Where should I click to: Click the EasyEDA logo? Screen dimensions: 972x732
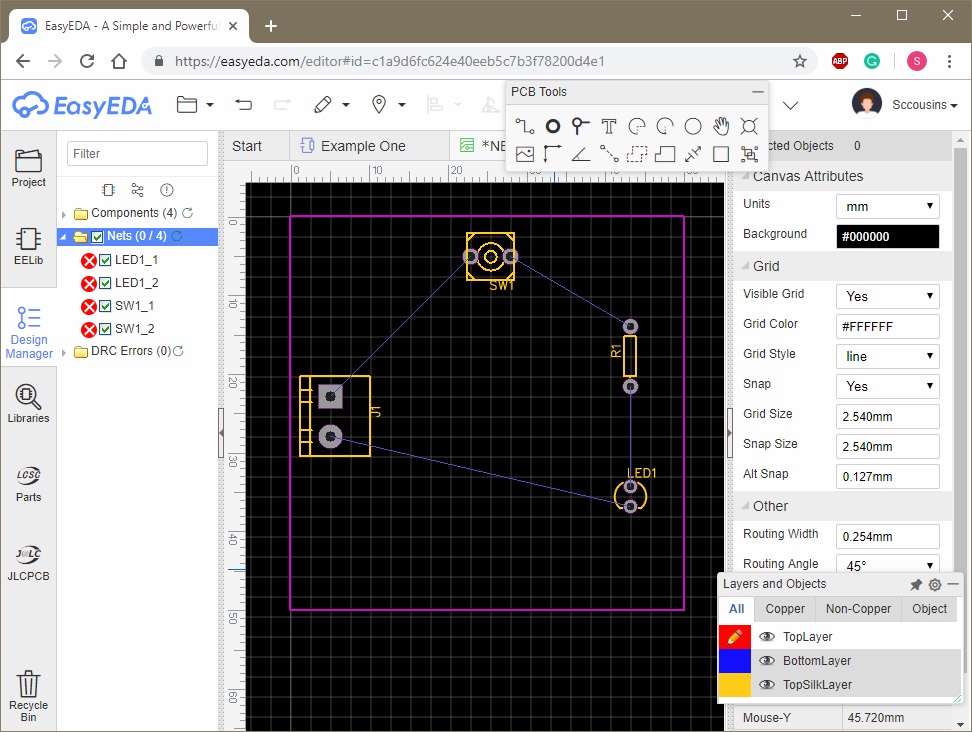83,104
